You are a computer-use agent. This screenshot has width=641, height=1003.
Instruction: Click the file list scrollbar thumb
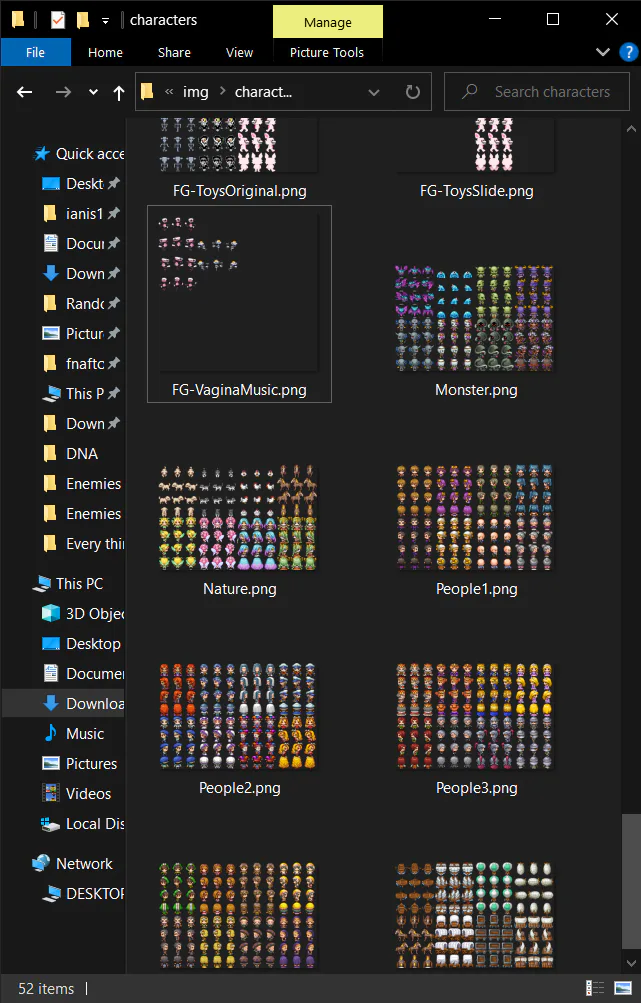click(630, 882)
